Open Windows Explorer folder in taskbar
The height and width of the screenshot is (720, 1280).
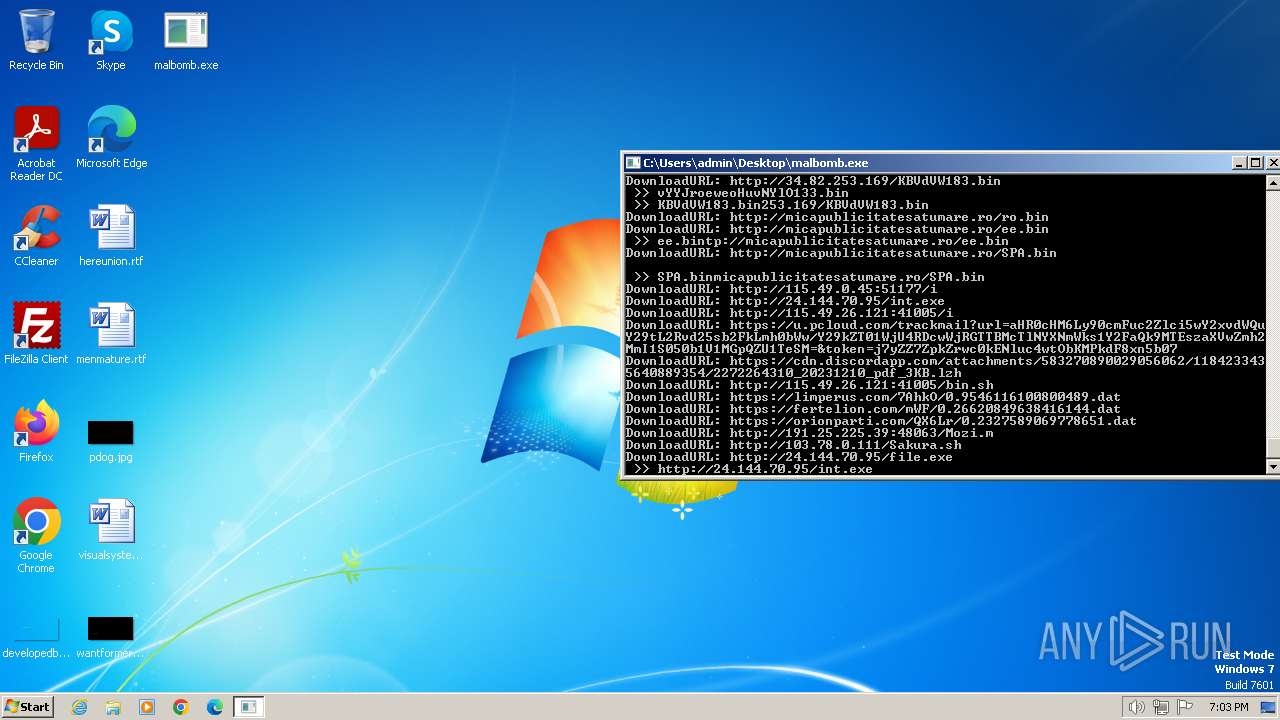[113, 707]
